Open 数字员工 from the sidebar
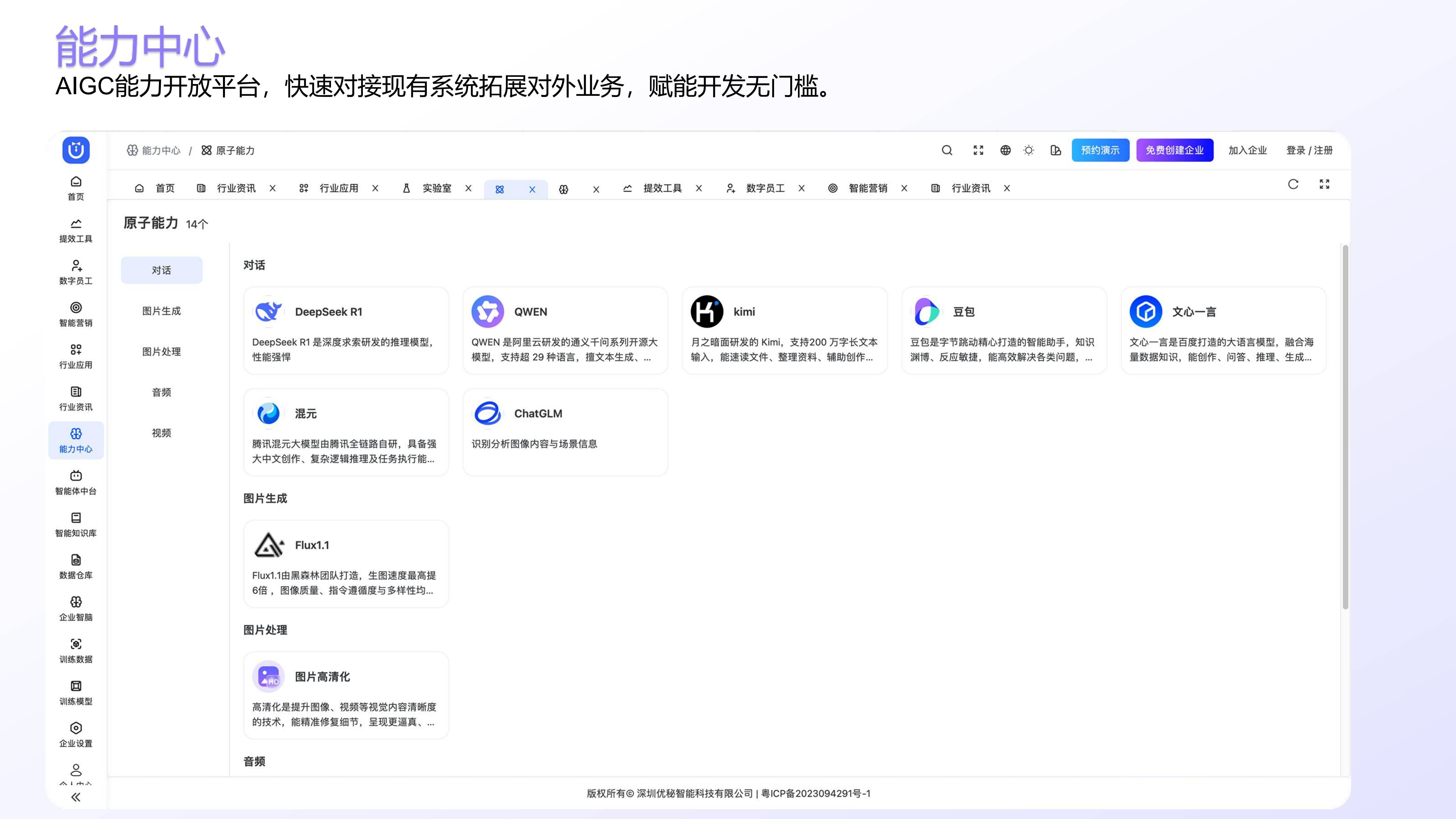Viewport: 1456px width, 819px height. coord(76,272)
